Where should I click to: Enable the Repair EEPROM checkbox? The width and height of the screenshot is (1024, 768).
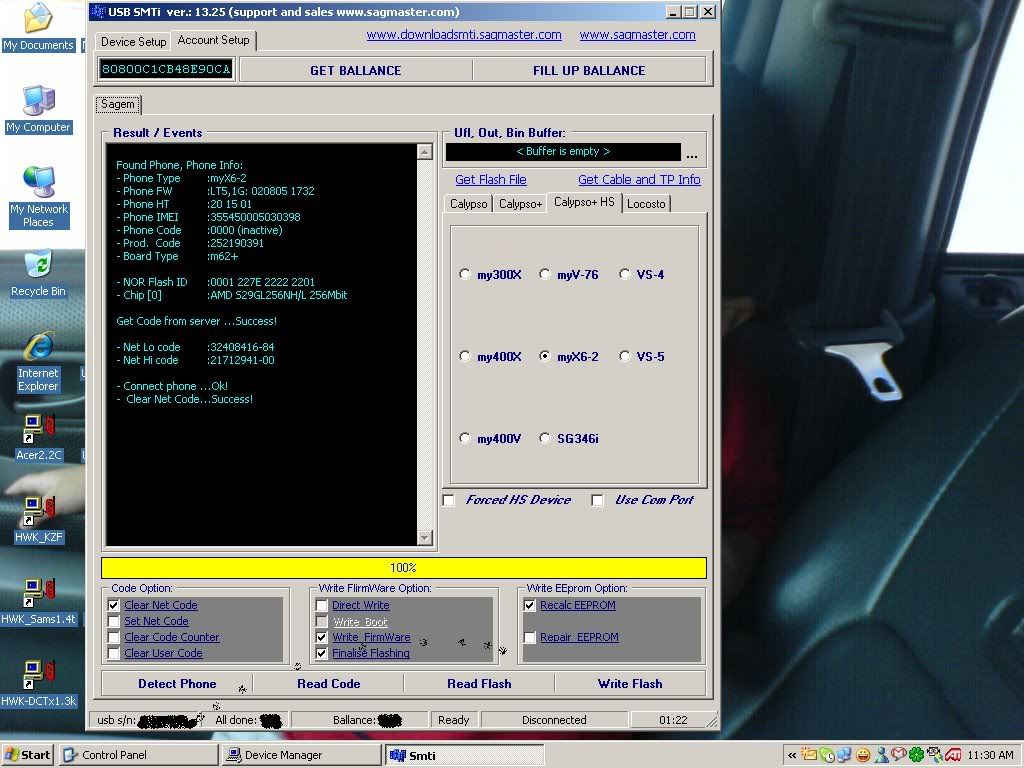coord(530,637)
